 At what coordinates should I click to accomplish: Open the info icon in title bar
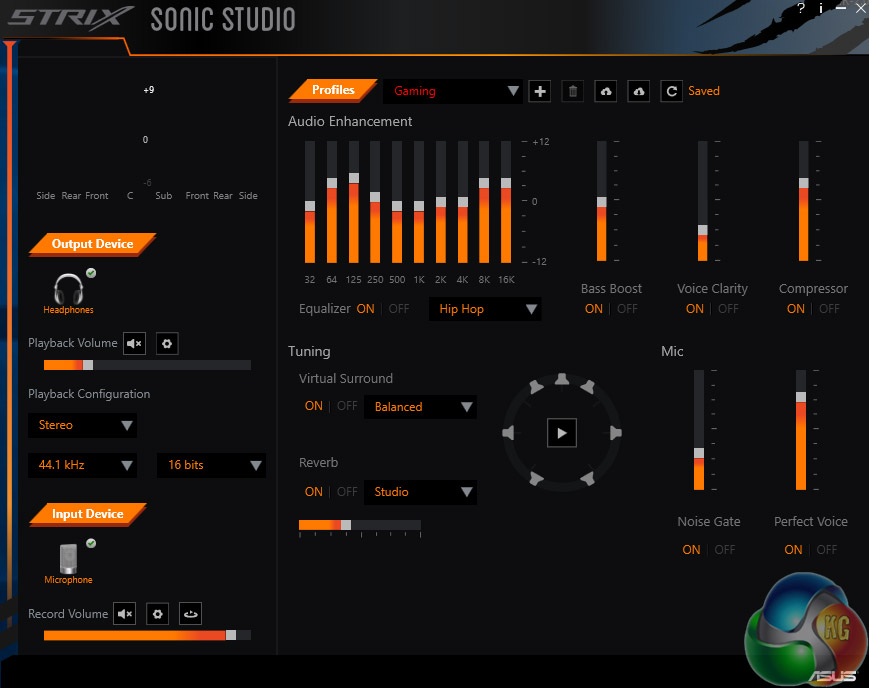click(x=821, y=8)
